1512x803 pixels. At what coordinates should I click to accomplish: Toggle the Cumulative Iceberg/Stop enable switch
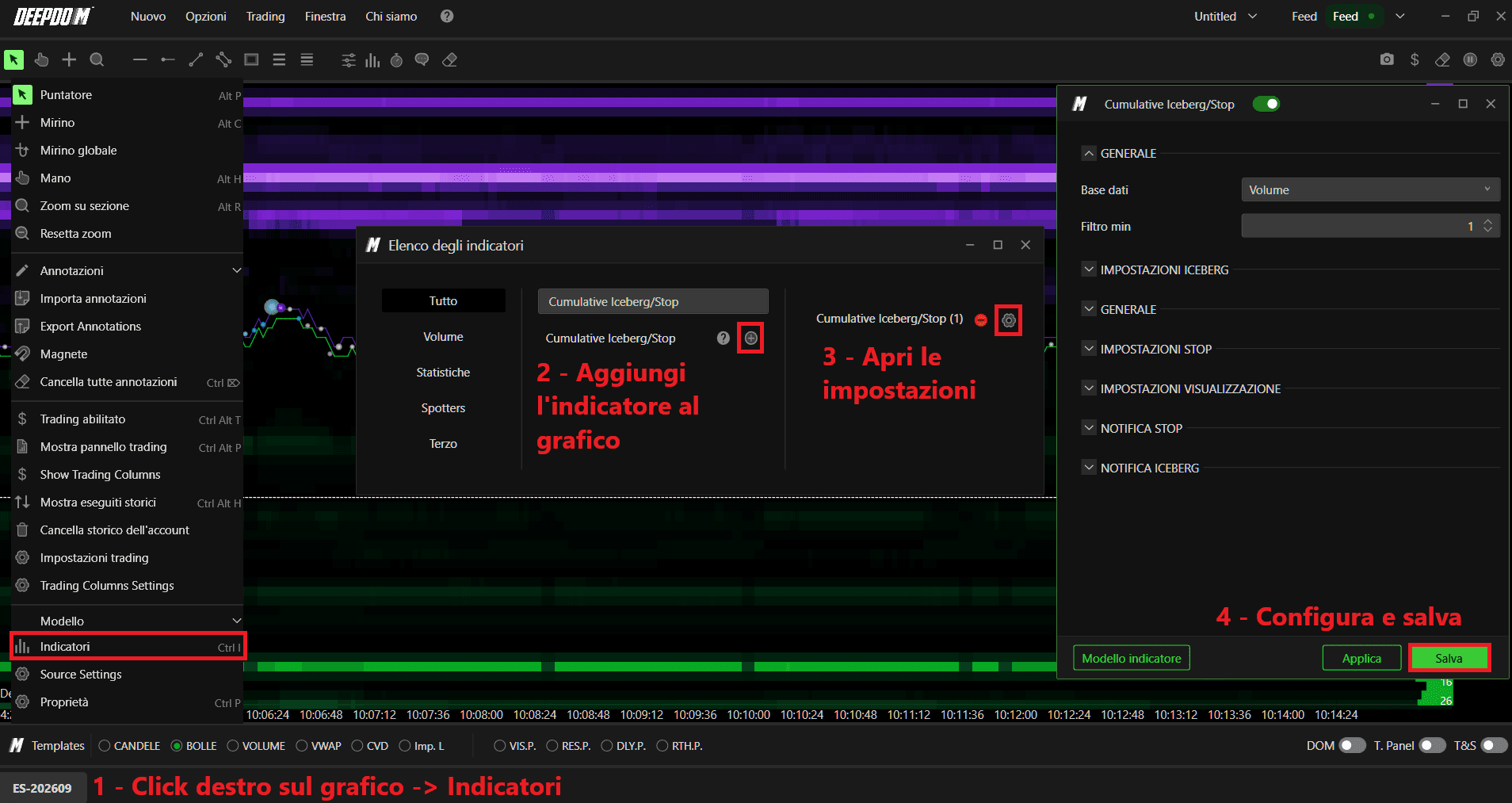click(1266, 104)
